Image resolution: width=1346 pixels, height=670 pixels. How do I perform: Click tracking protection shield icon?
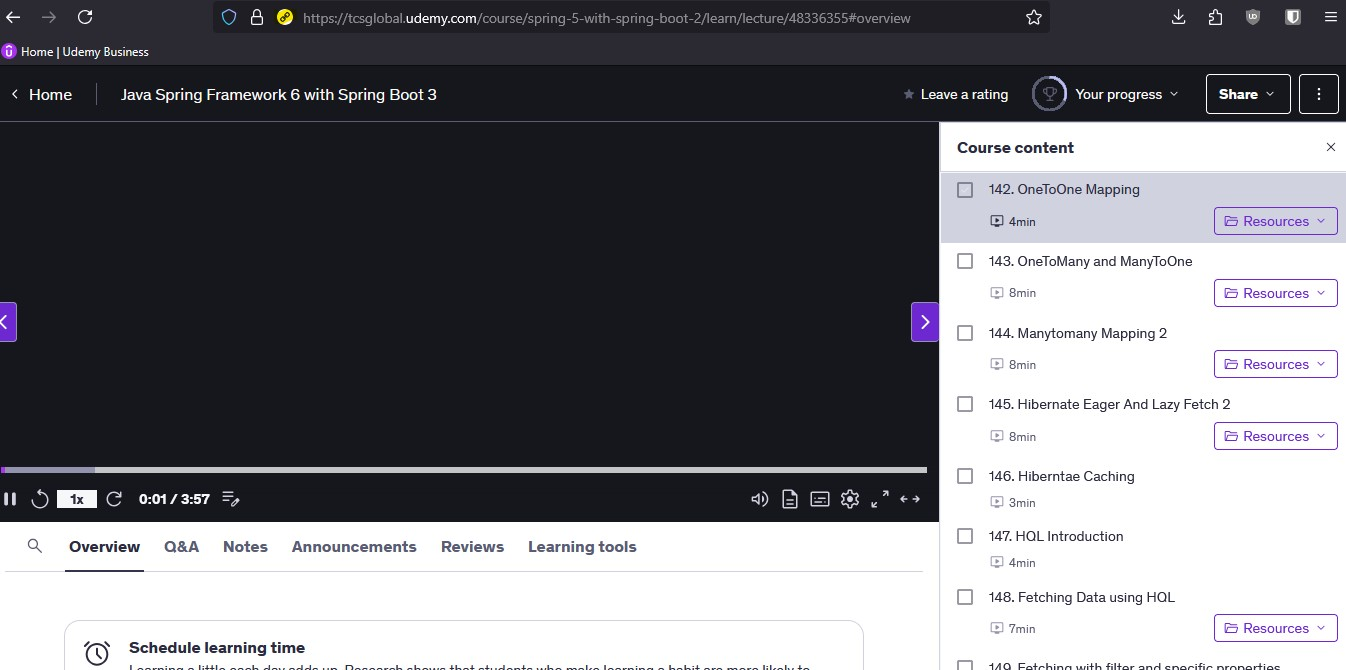[x=229, y=17]
